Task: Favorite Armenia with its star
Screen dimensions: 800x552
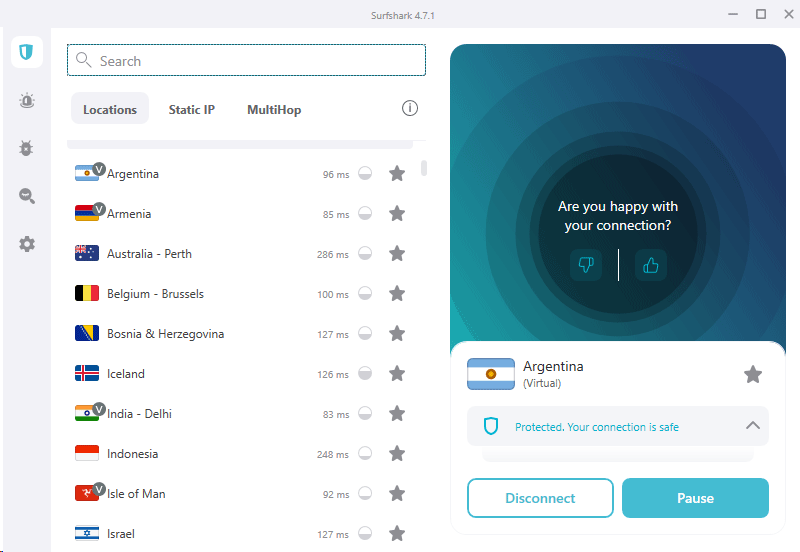Action: pyautogui.click(x=397, y=213)
